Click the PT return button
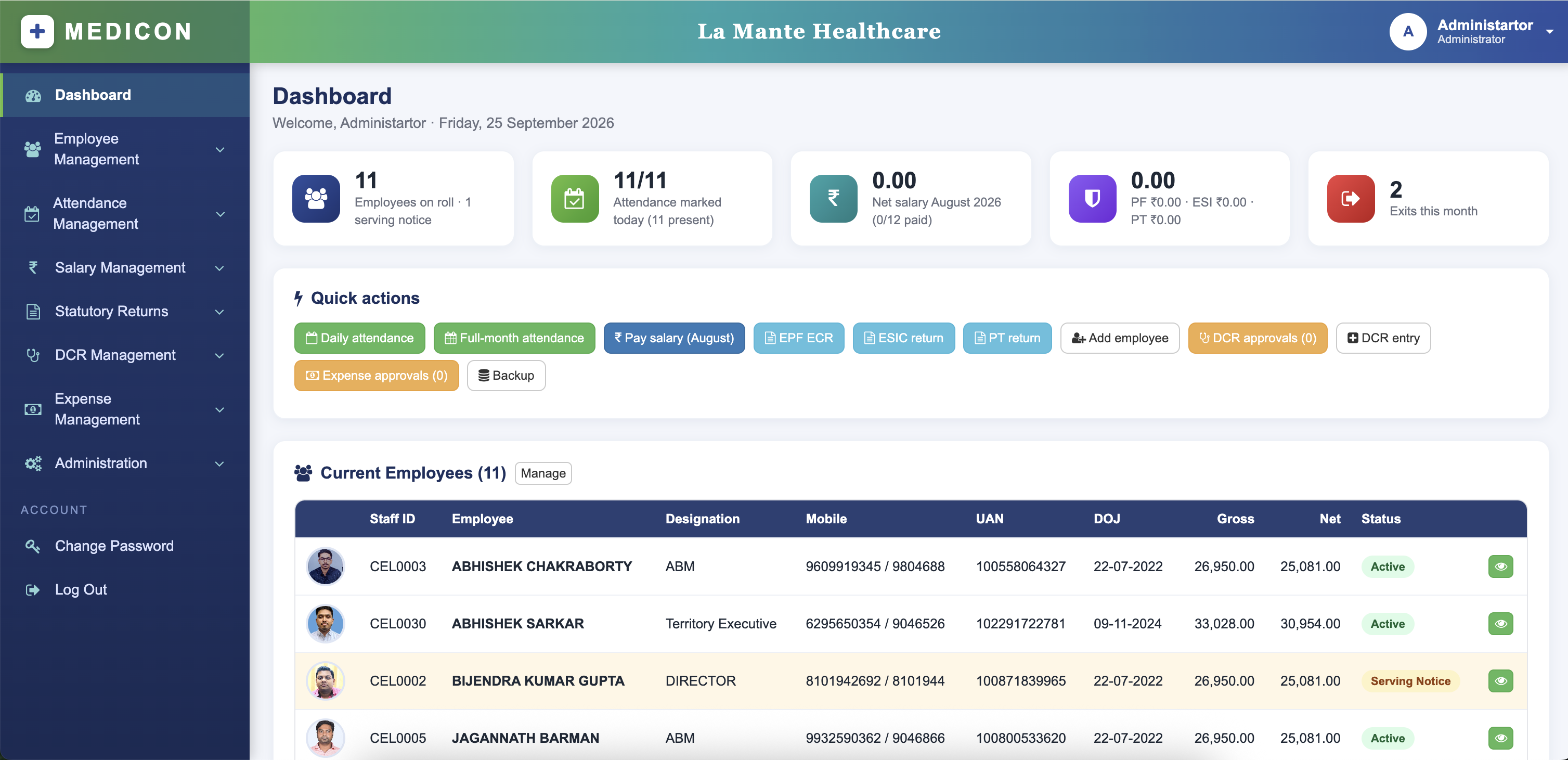 1007,338
